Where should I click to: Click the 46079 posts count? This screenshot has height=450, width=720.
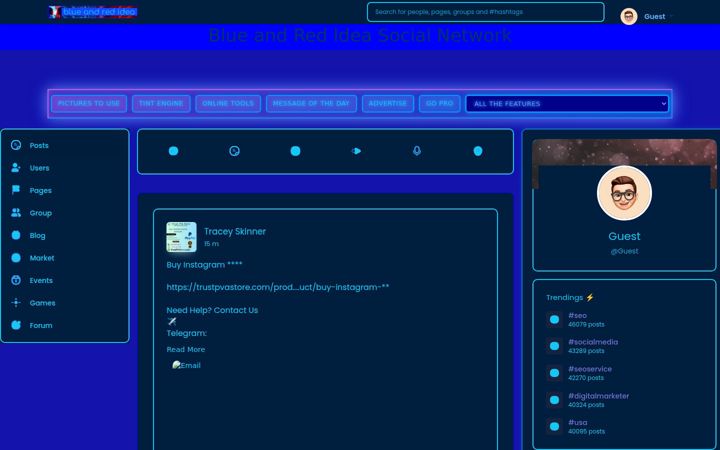pyautogui.click(x=586, y=324)
